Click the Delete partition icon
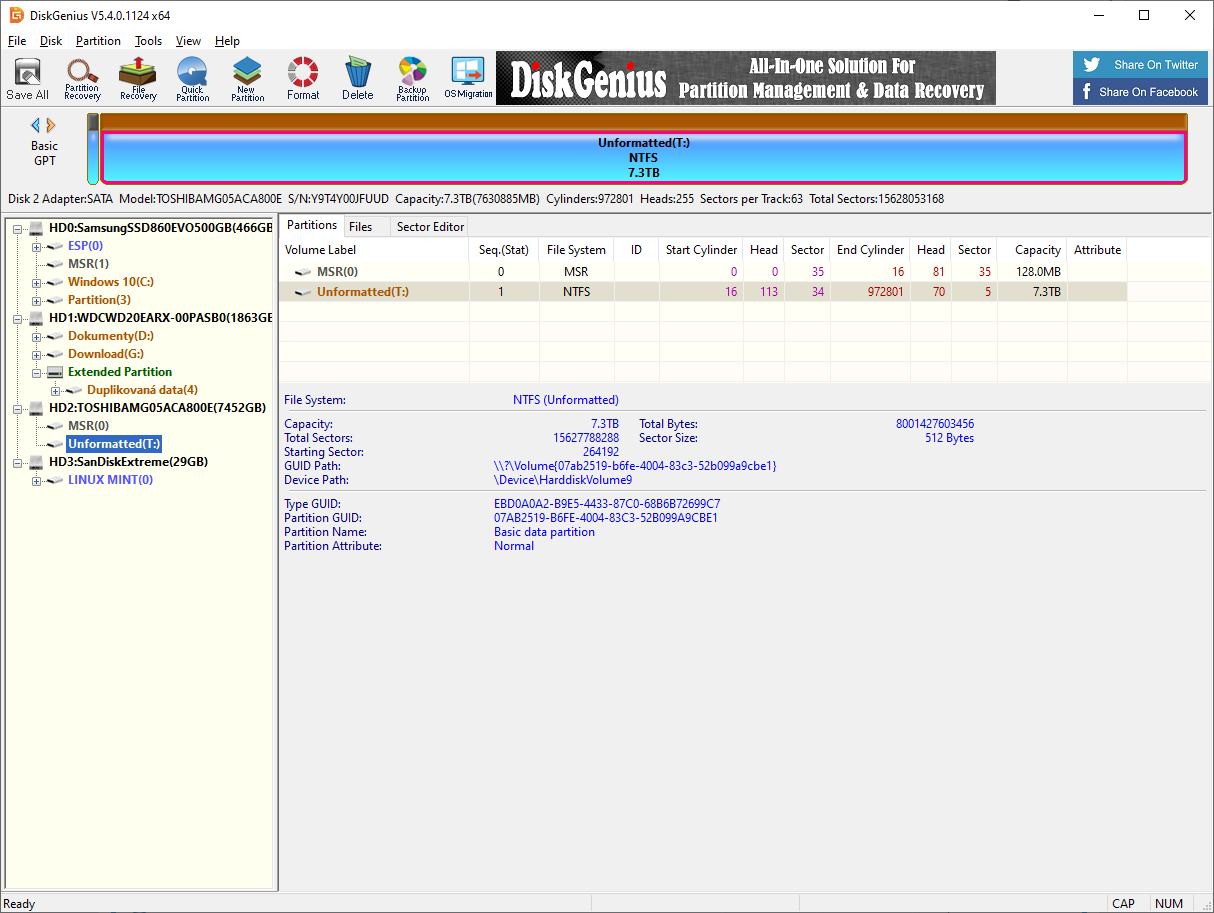 [357, 78]
